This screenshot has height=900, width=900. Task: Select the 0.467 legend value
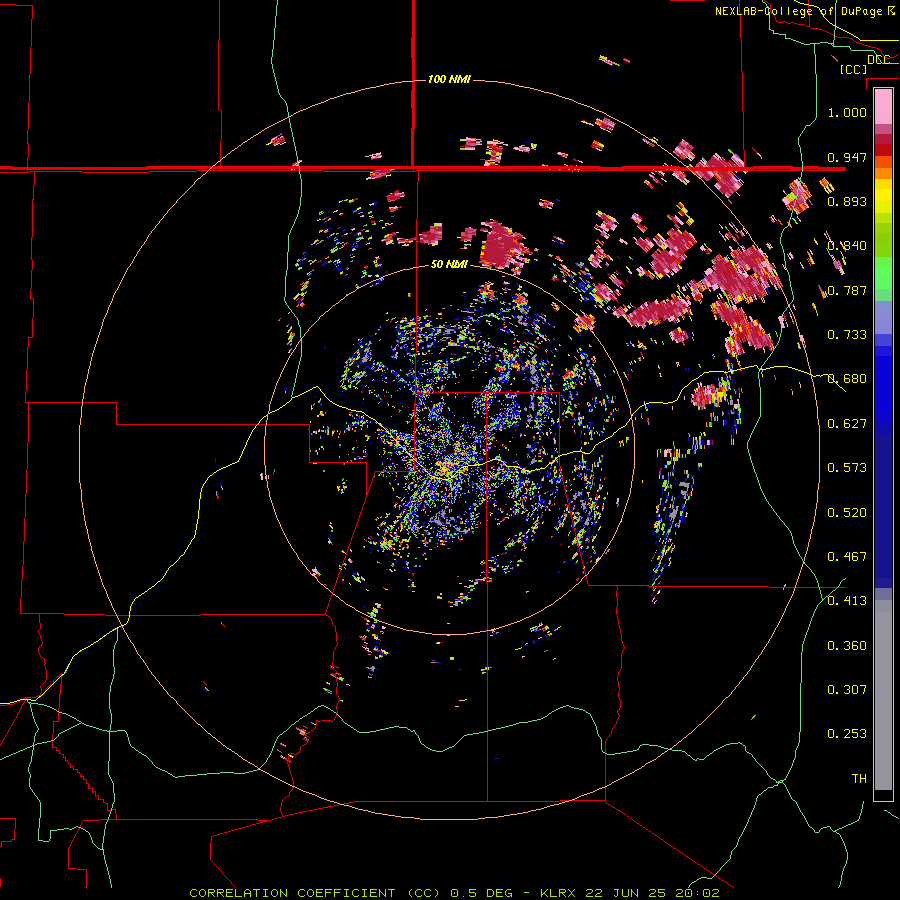(847, 556)
